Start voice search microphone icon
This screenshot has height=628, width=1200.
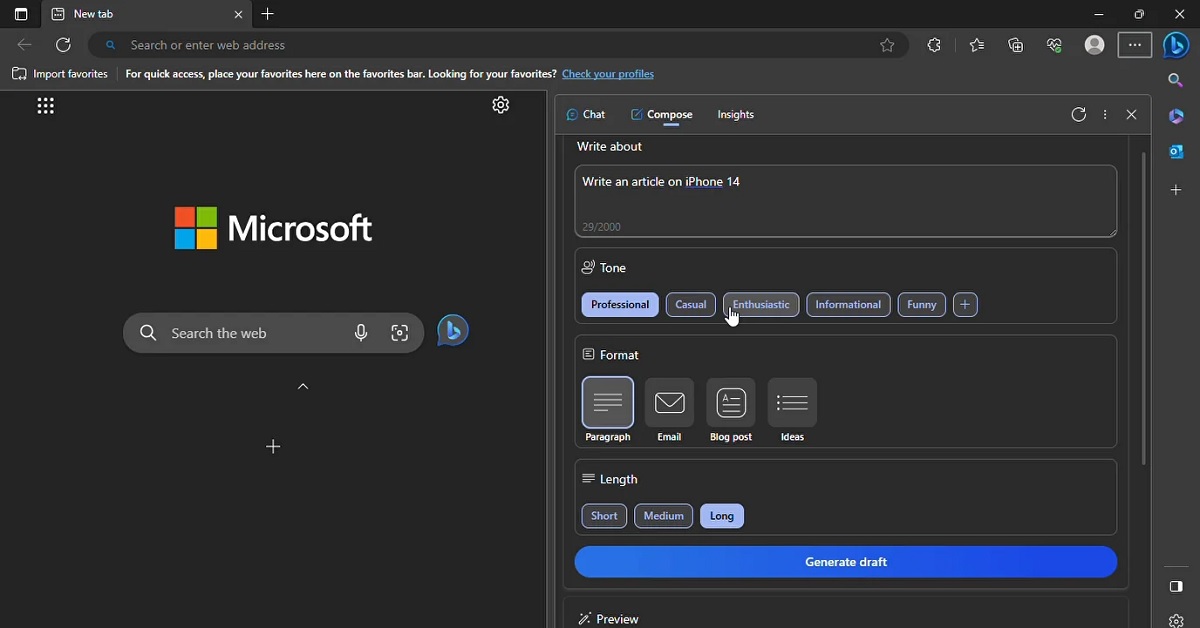pos(361,333)
